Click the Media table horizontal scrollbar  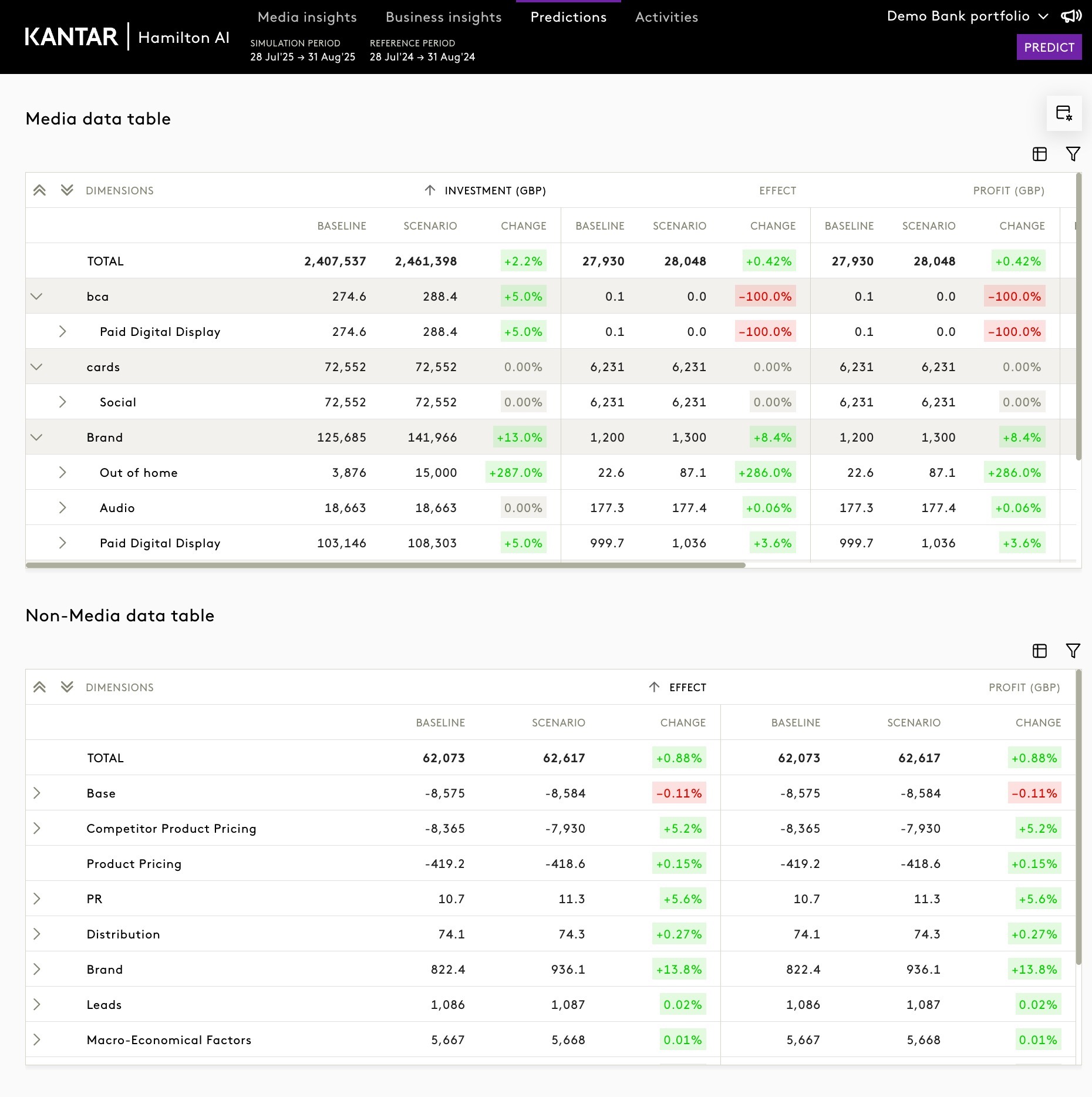386,565
